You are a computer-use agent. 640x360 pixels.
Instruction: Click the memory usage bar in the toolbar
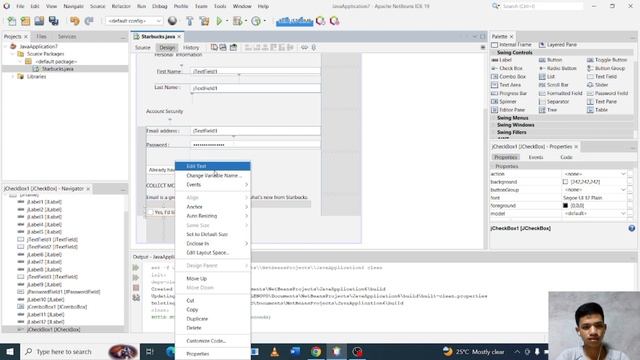(294, 21)
